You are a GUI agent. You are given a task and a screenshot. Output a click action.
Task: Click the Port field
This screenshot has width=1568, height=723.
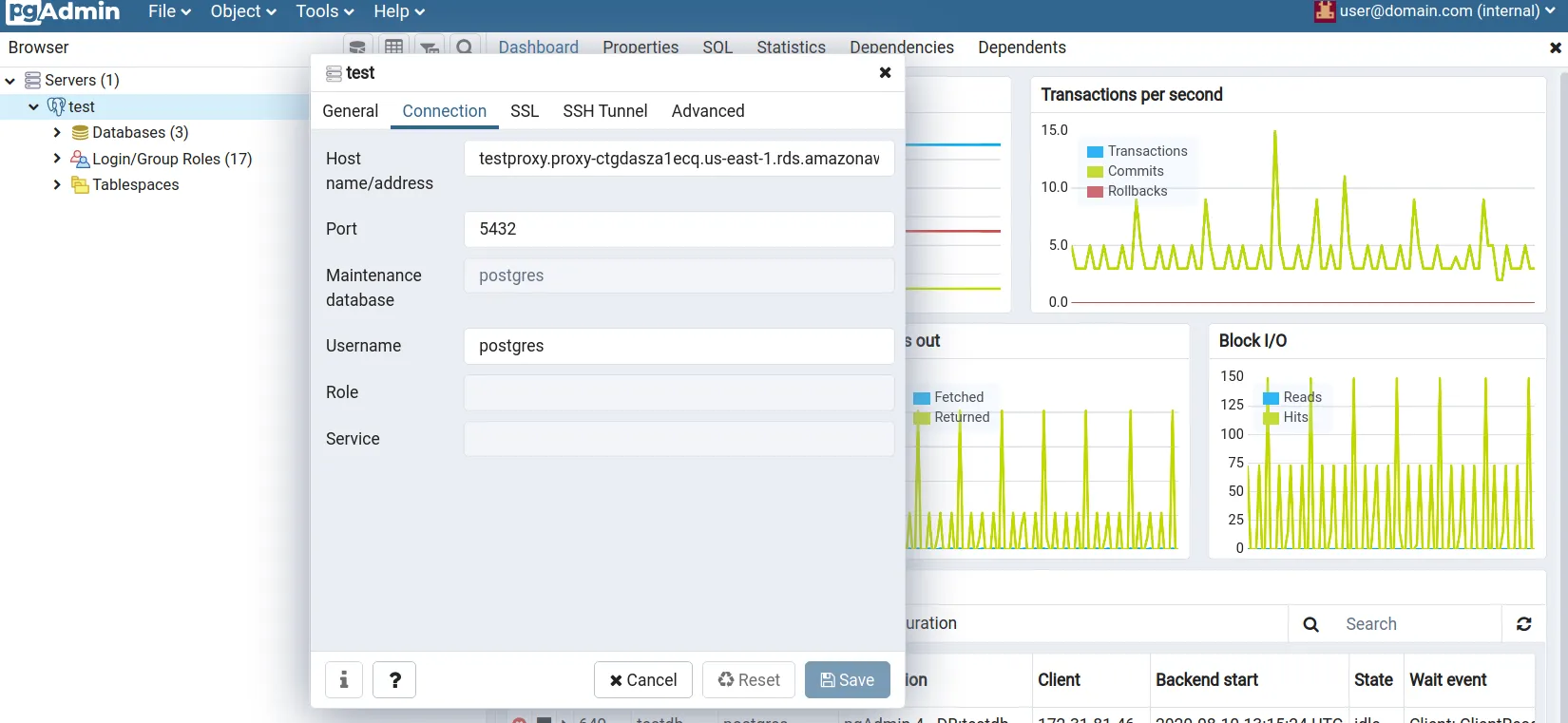click(679, 229)
